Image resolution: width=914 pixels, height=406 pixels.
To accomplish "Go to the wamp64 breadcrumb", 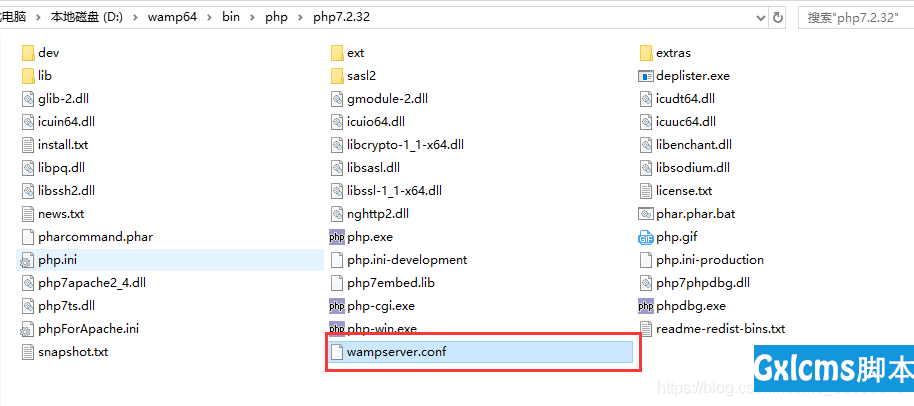I will [172, 17].
